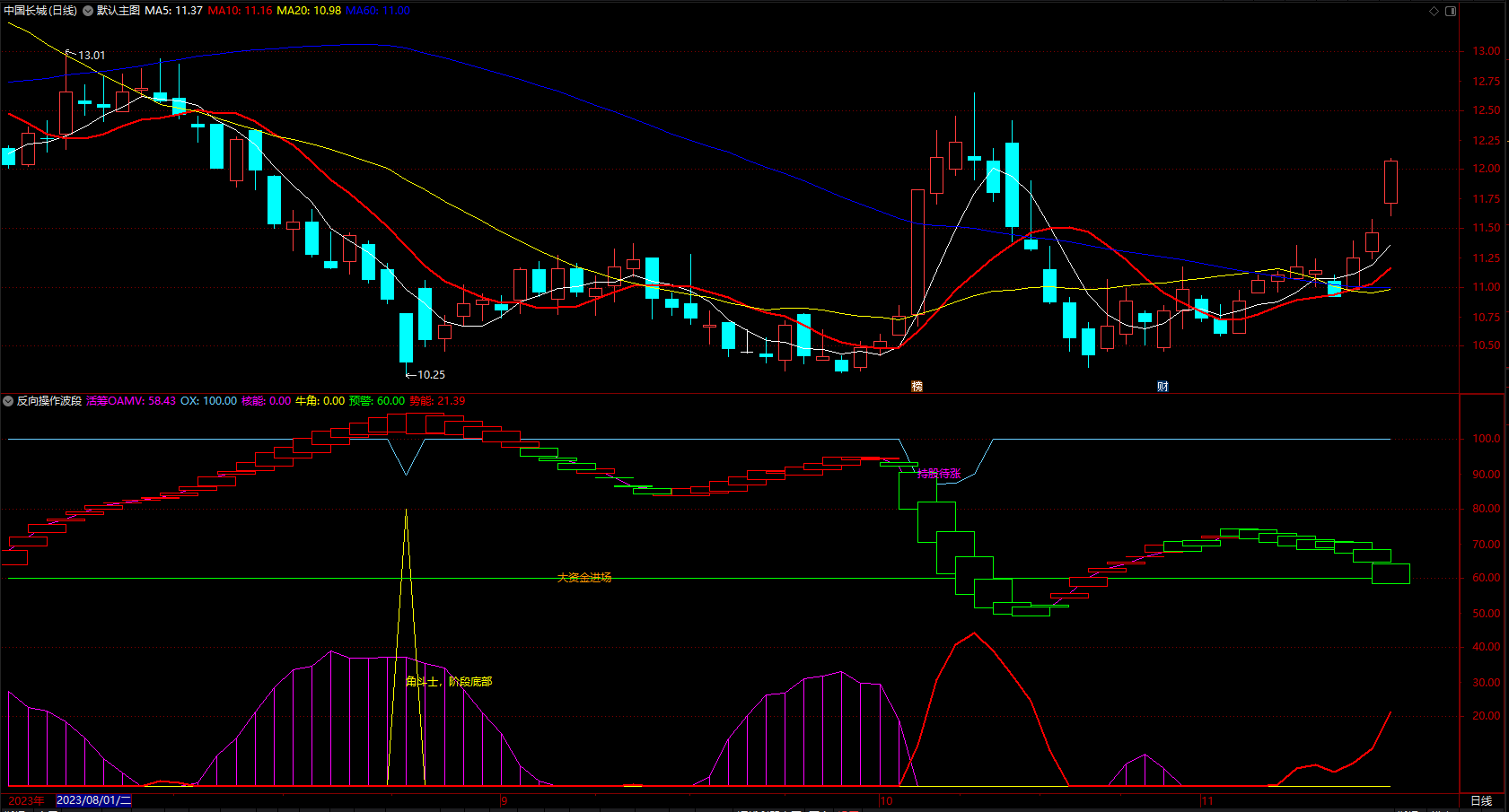
Task: Select the 反向操作波段 indicator name
Action: click(49, 401)
